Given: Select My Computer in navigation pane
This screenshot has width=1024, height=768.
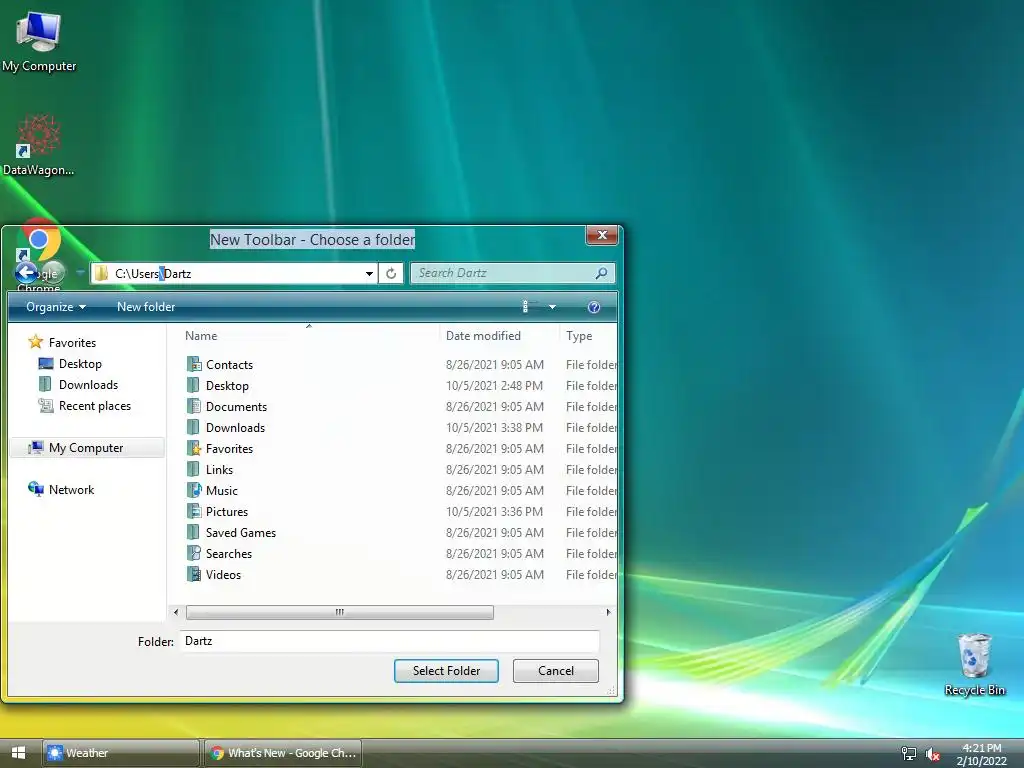Looking at the screenshot, I should pyautogui.click(x=86, y=447).
